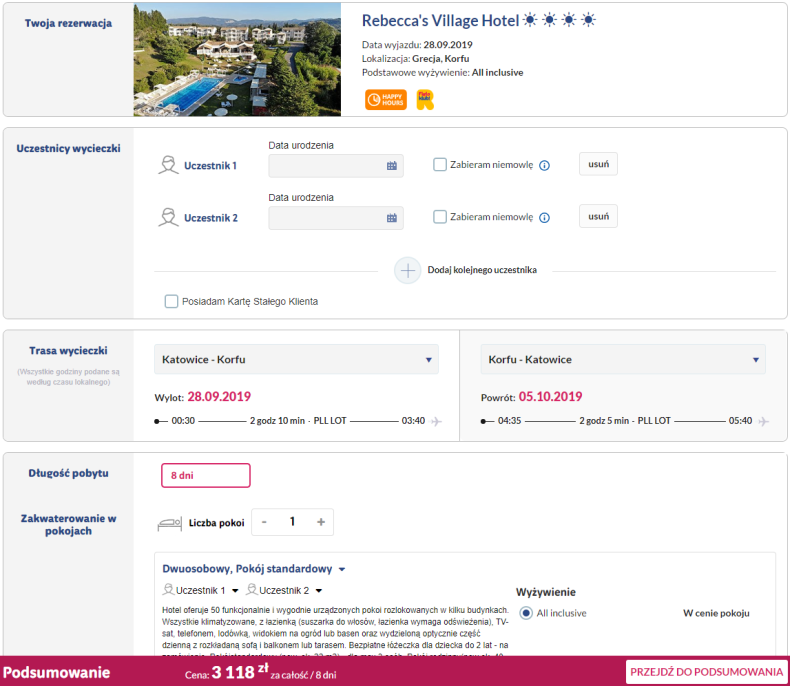The height and width of the screenshot is (686, 790).
Task: Check Zabieram niemowlę for Uczestnik 1
Action: (x=440, y=165)
